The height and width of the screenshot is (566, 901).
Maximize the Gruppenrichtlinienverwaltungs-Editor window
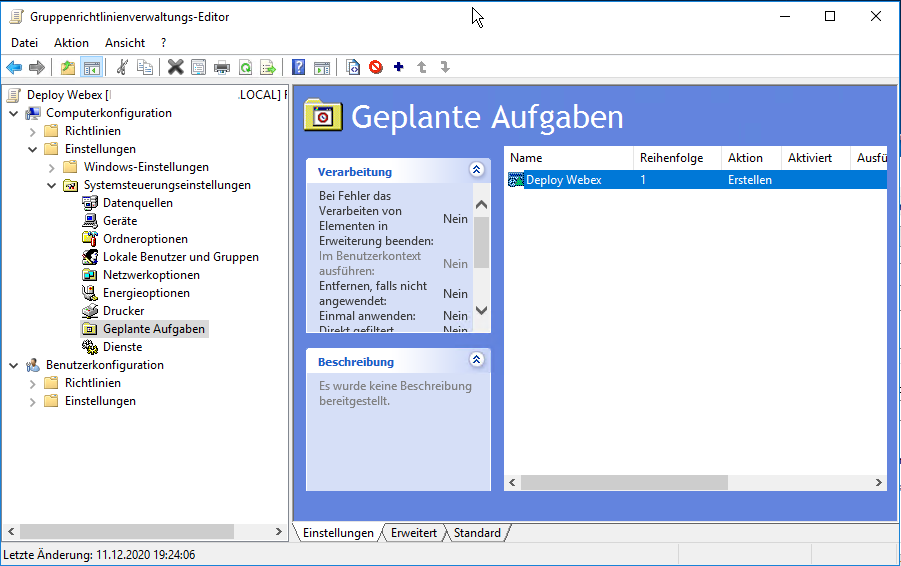[x=830, y=16]
